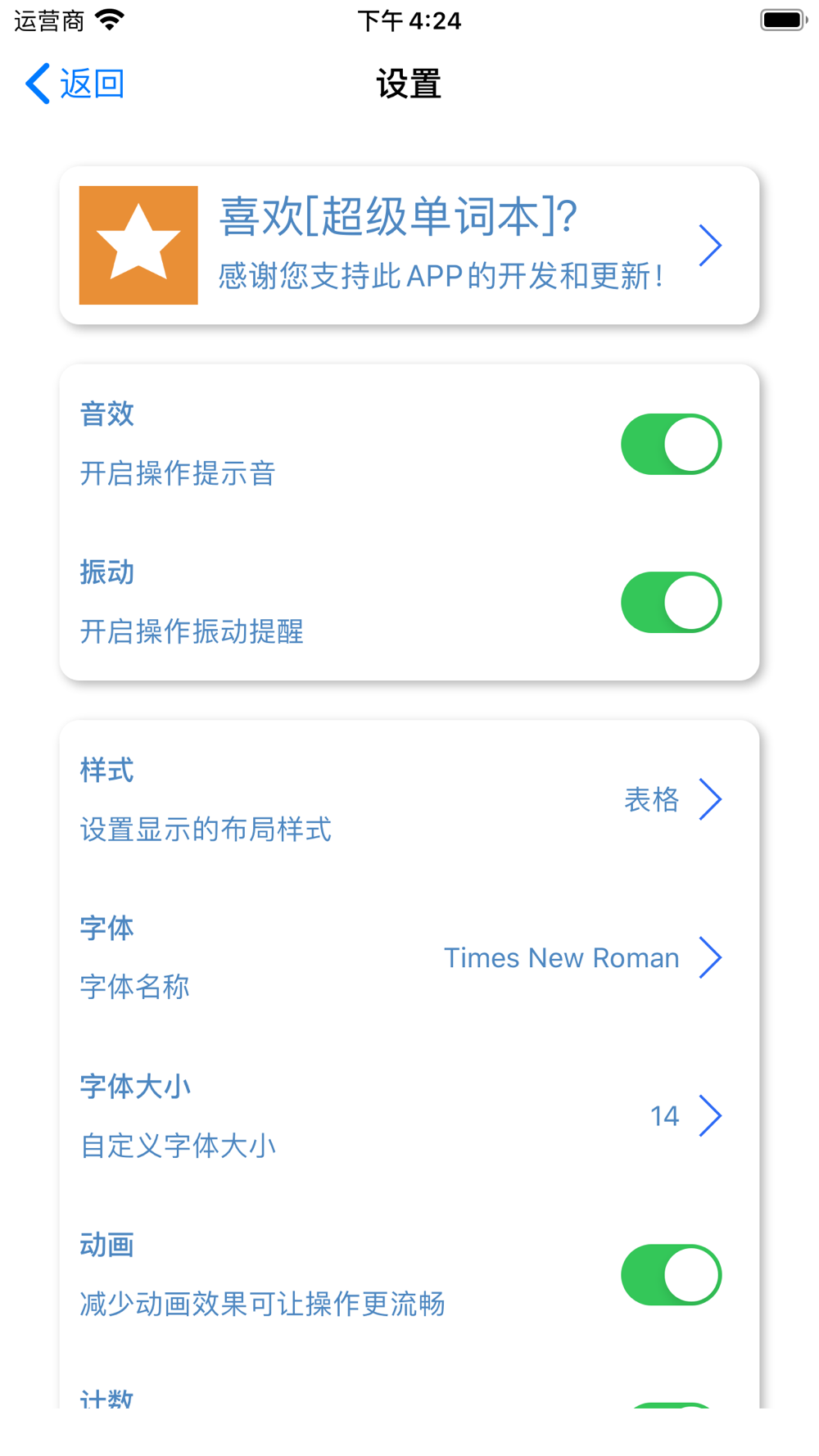Open the 字体 font picker chevron
The width and height of the screenshot is (819, 1456).
click(x=710, y=957)
